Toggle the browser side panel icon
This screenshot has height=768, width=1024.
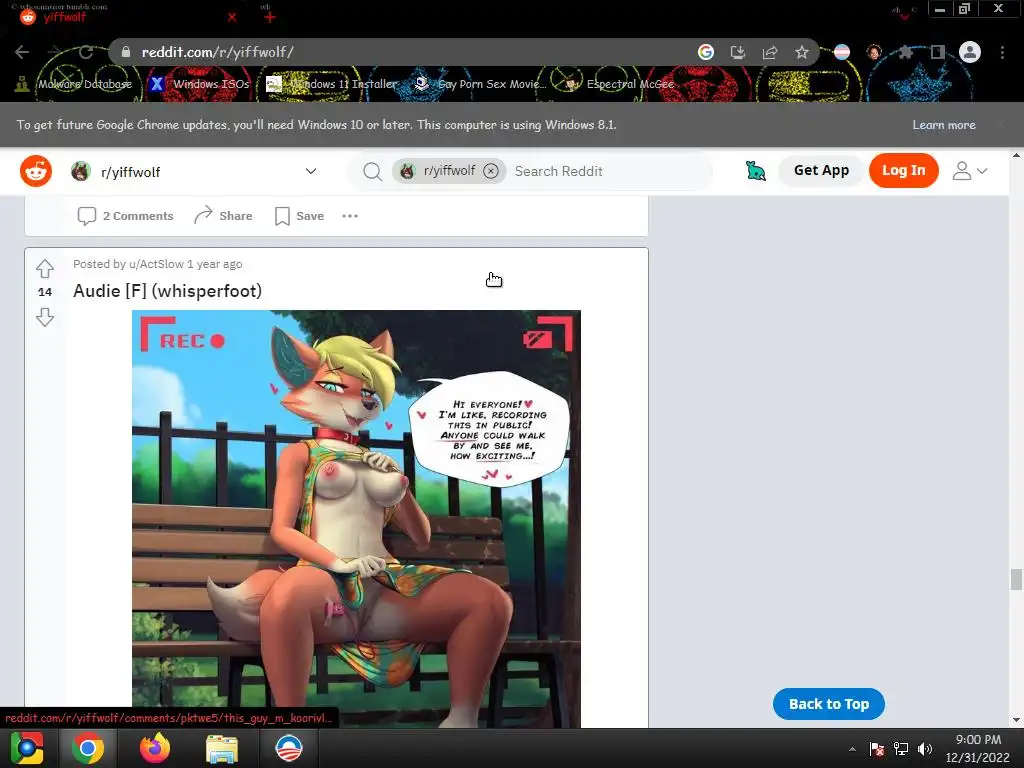tap(938, 52)
